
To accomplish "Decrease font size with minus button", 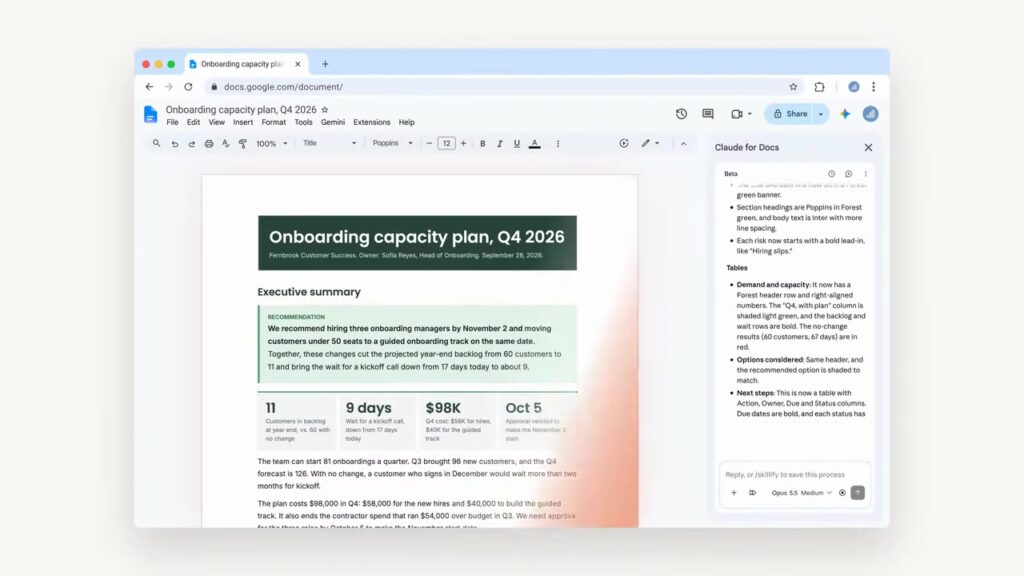I will tap(429, 144).
